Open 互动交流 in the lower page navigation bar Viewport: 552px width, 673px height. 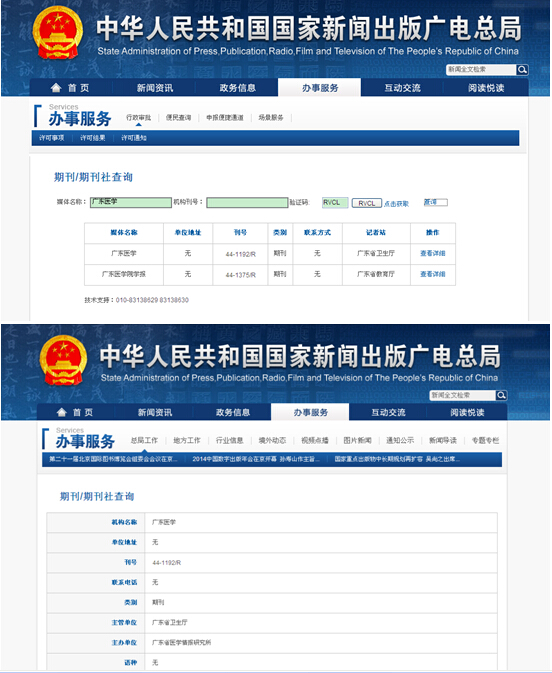coord(388,412)
